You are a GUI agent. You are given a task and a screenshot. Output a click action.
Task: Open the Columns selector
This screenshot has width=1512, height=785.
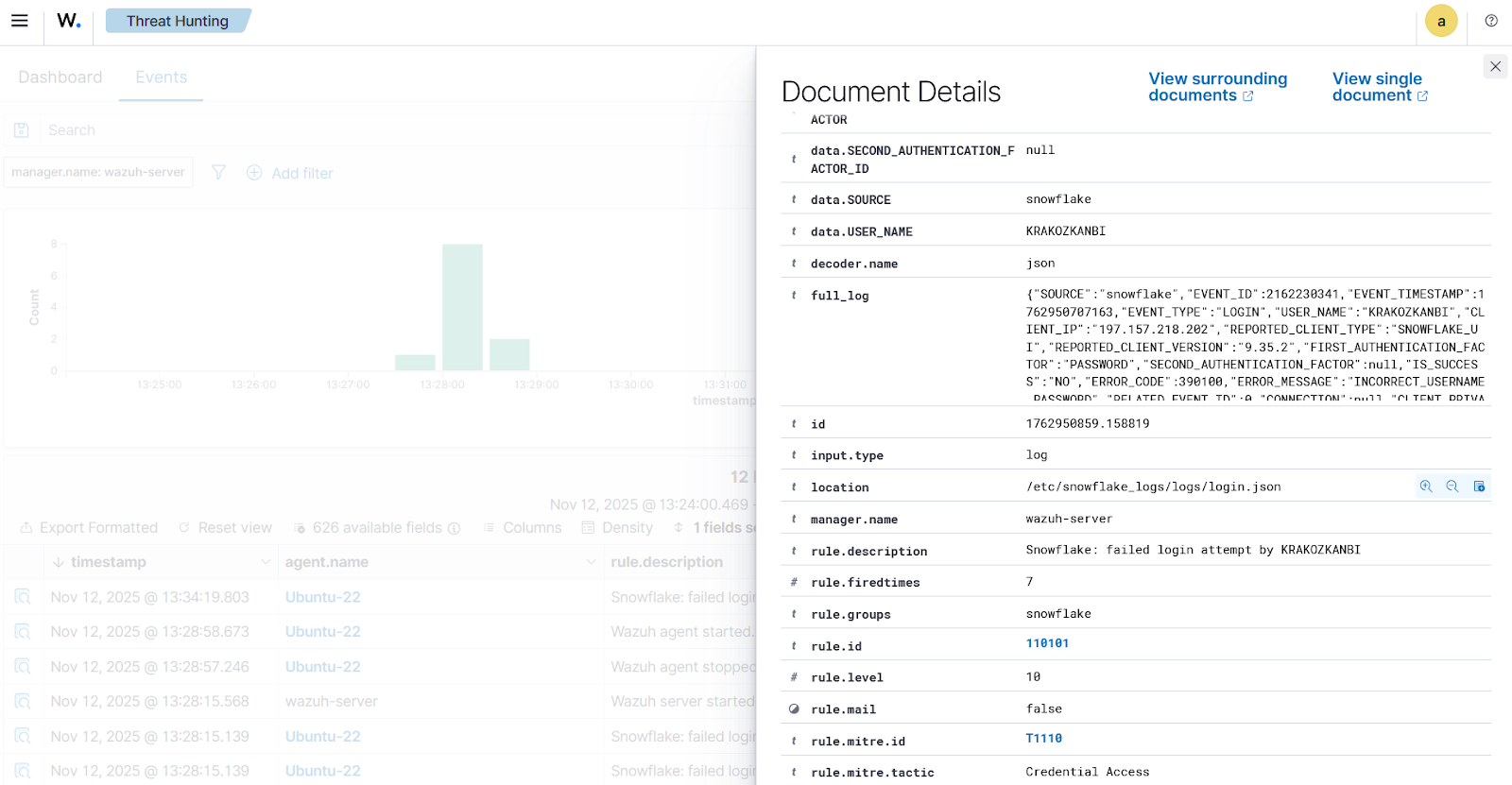coord(523,528)
